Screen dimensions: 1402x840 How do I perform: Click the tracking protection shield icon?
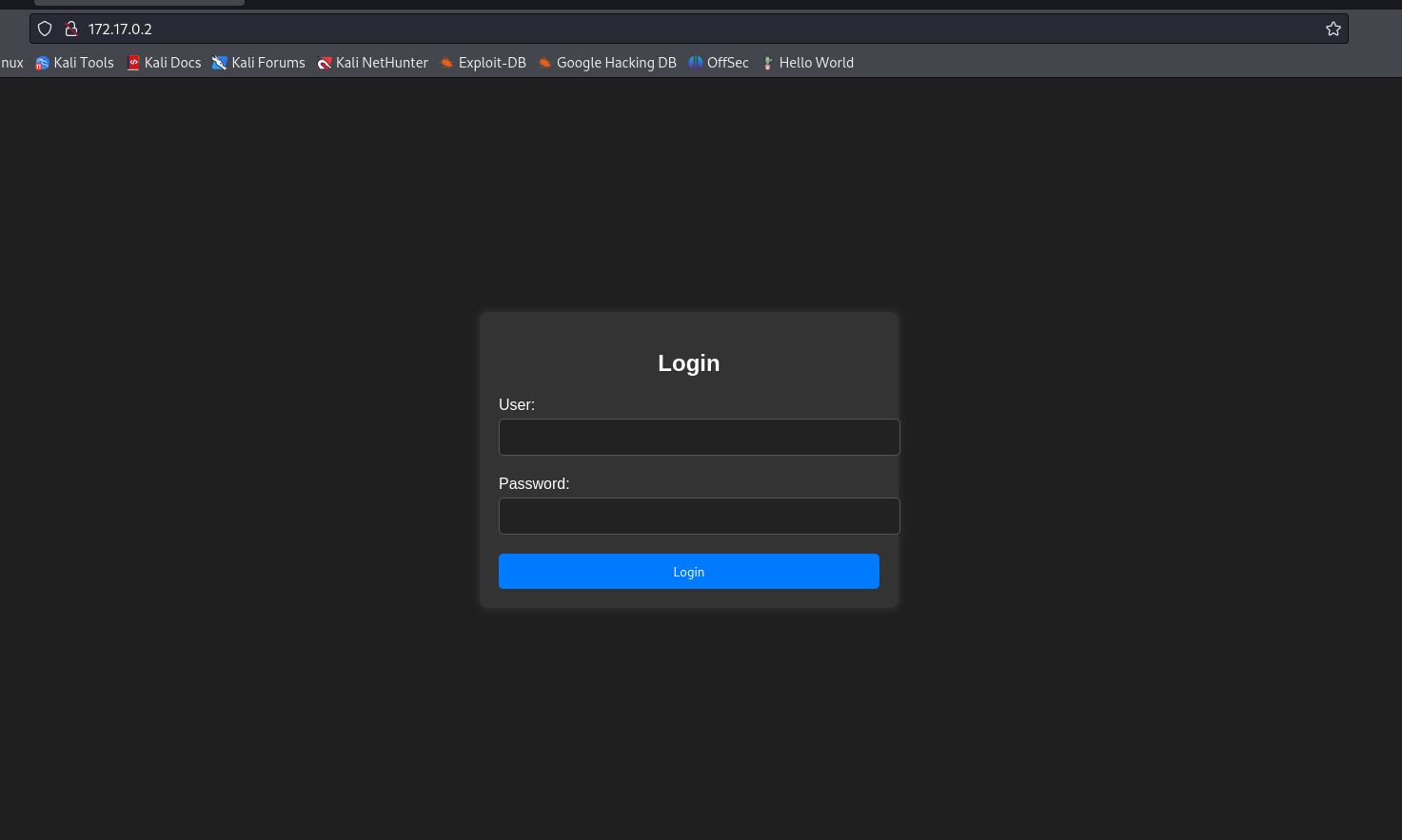(x=45, y=29)
